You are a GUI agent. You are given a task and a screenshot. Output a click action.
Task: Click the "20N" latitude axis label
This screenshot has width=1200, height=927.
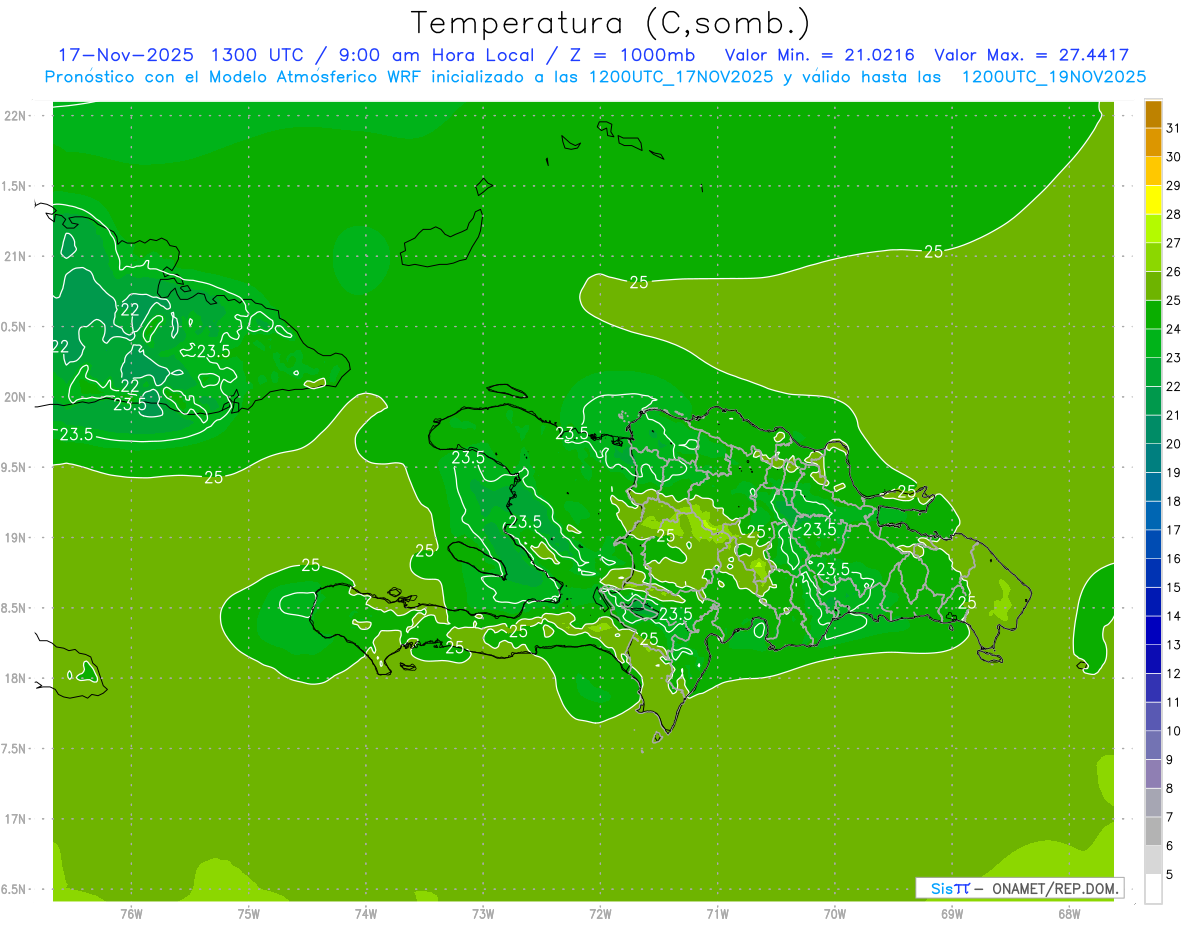click(x=15, y=397)
